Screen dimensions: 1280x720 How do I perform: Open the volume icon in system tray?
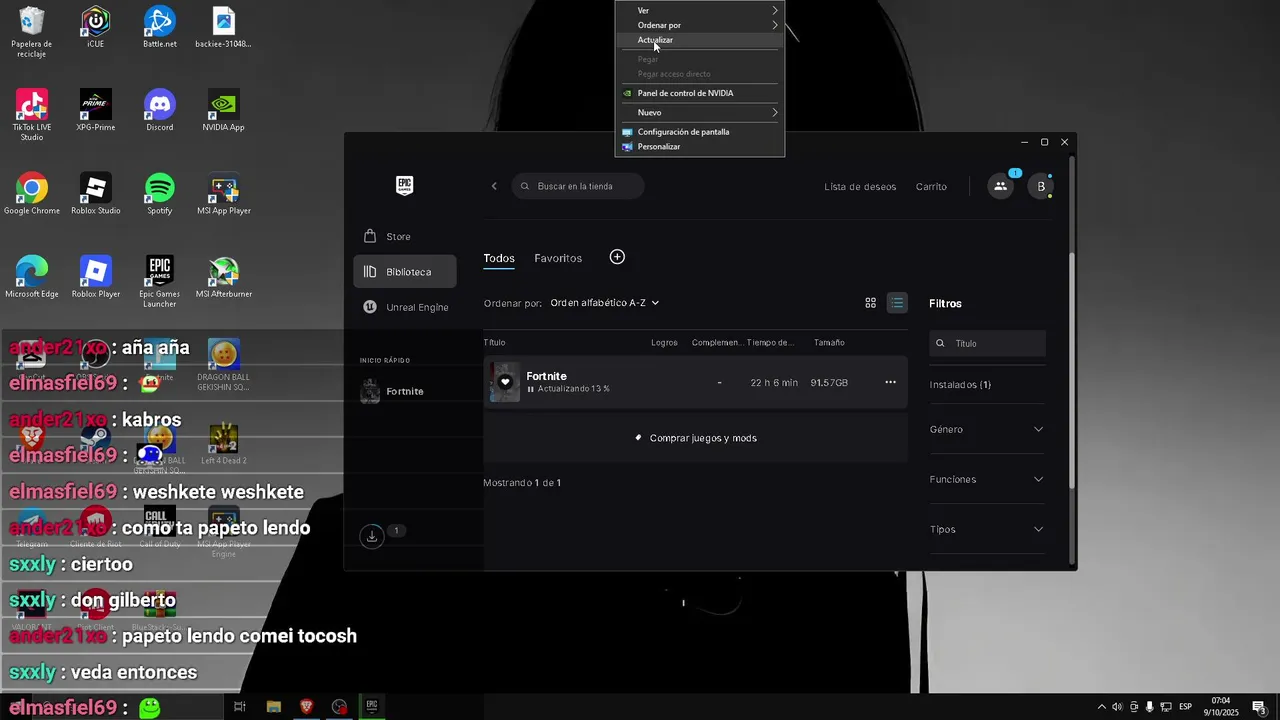[1117, 707]
